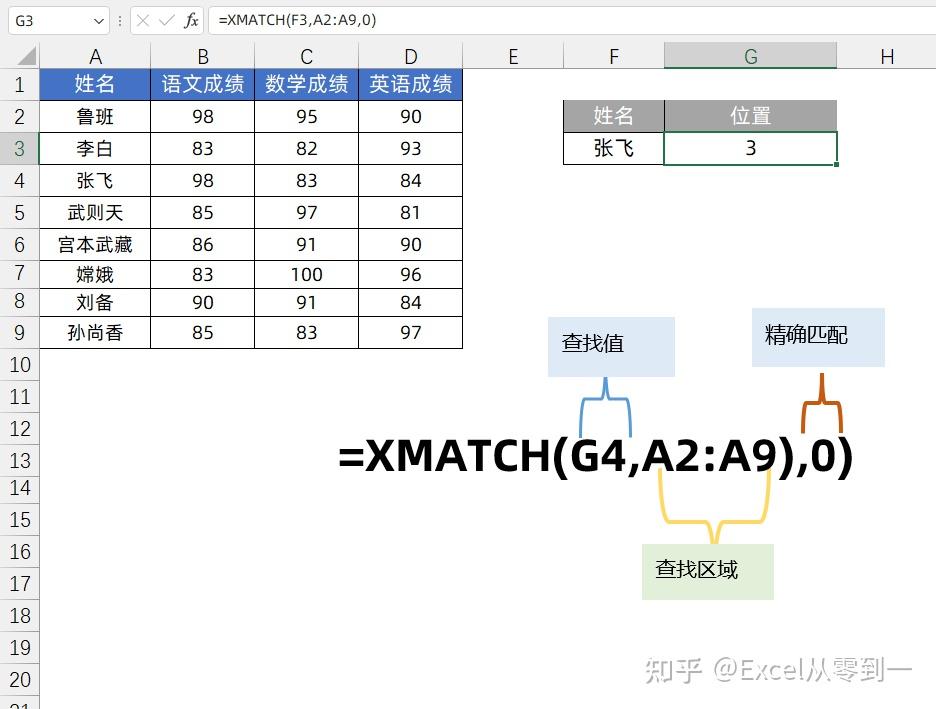Image resolution: width=936 pixels, height=709 pixels.
Task: Click the 精确匹配 annotation label
Action: coord(817,338)
